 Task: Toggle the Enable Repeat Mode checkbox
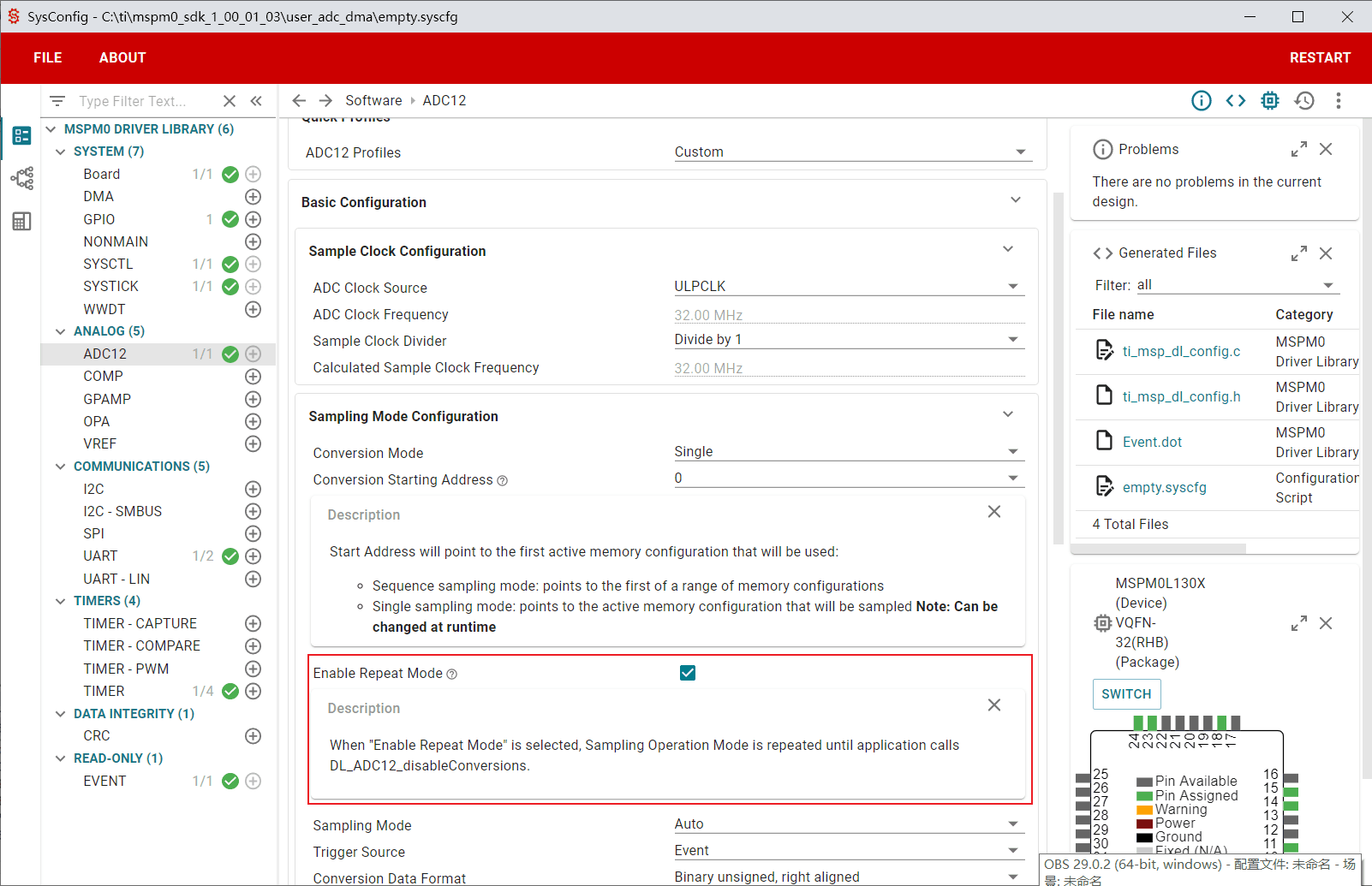(688, 673)
